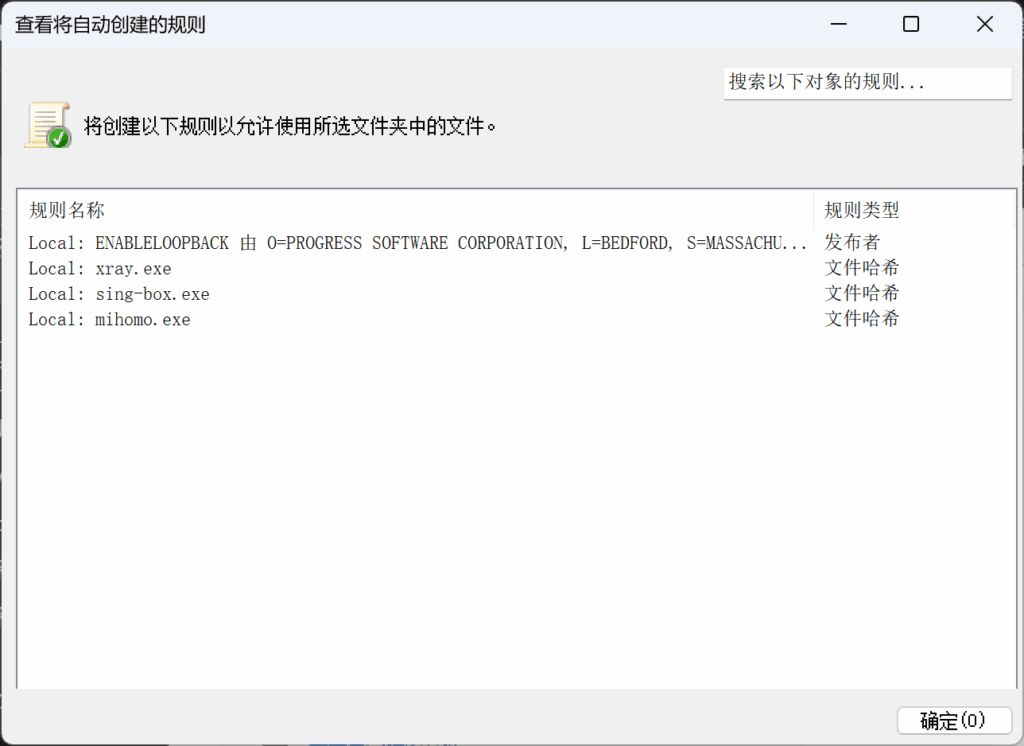The image size is (1024, 746).
Task: Click 文件哈希 type for mihomo.exe
Action: coord(861,320)
